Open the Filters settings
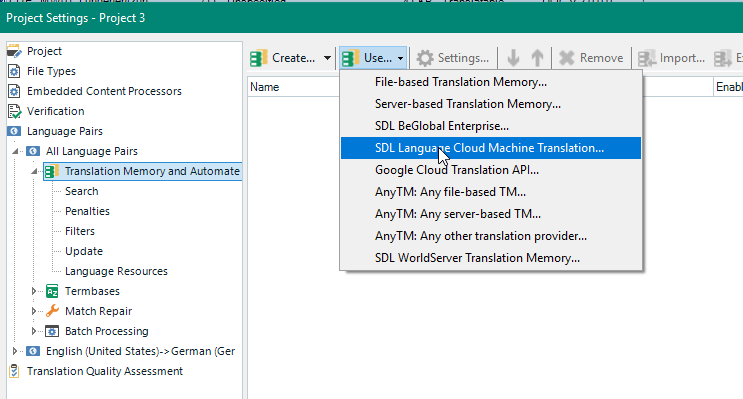The width and height of the screenshot is (743, 399). pyautogui.click(x=80, y=231)
